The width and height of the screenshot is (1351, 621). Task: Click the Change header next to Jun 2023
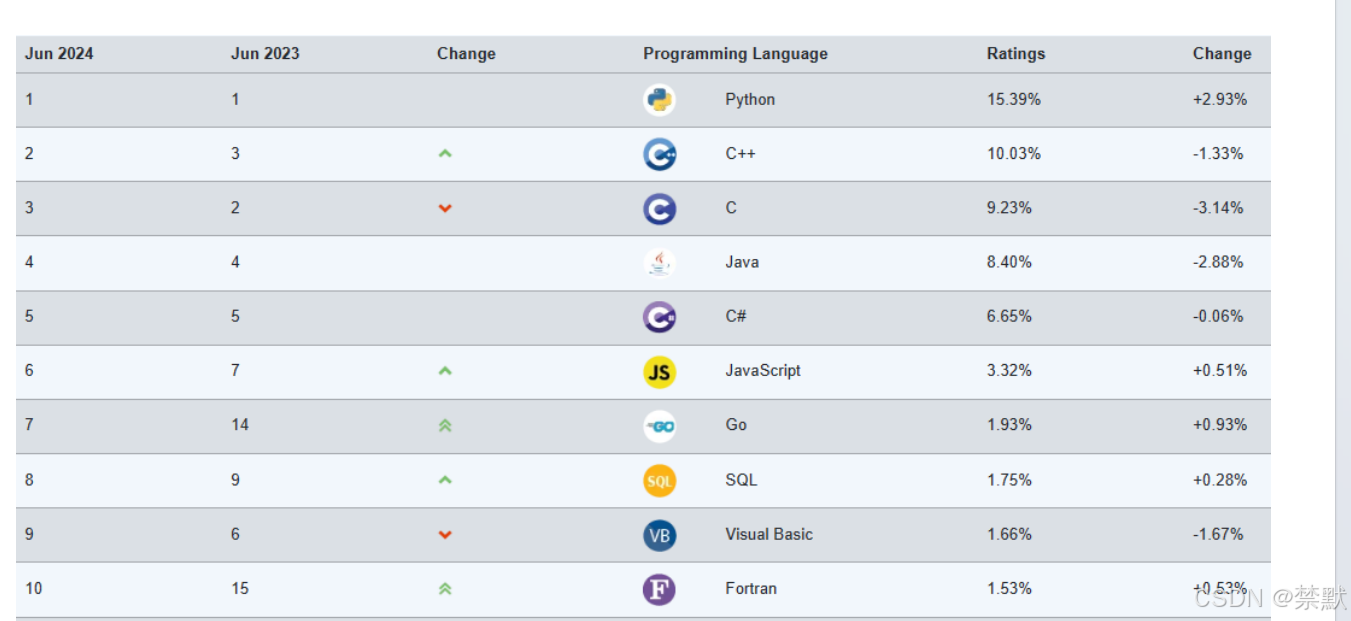pyautogui.click(x=466, y=54)
